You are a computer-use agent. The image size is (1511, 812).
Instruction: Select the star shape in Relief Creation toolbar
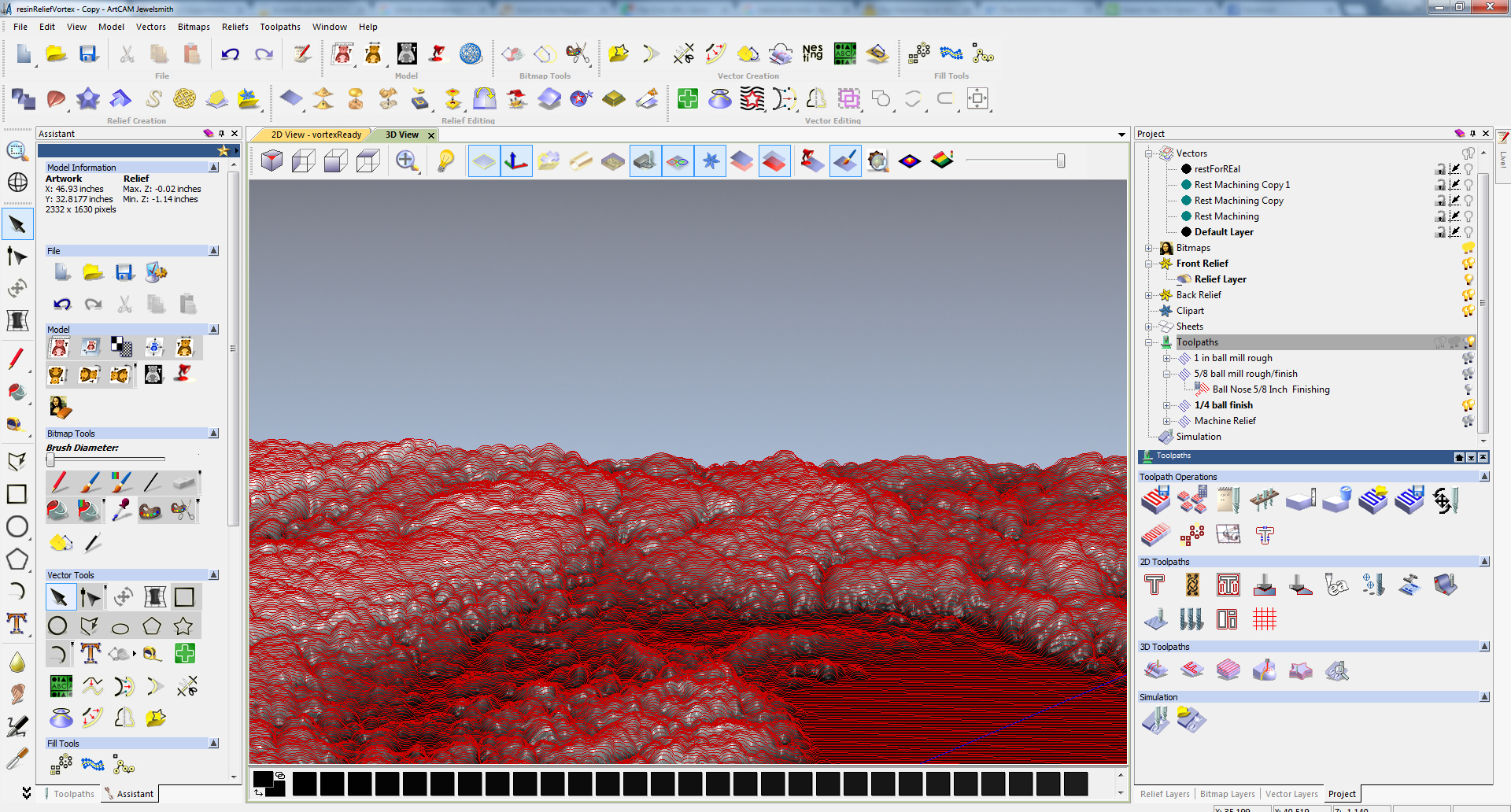87,98
